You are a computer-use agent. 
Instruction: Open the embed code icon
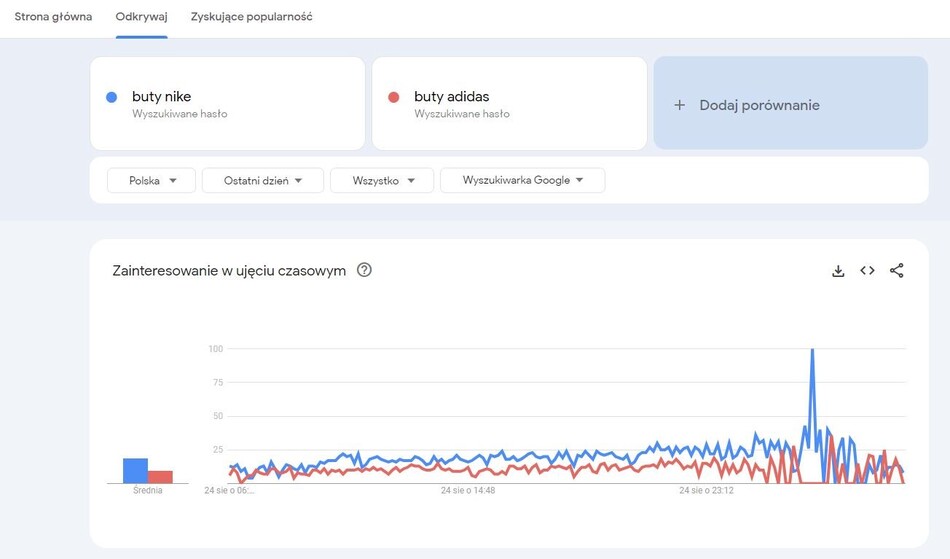point(867,271)
